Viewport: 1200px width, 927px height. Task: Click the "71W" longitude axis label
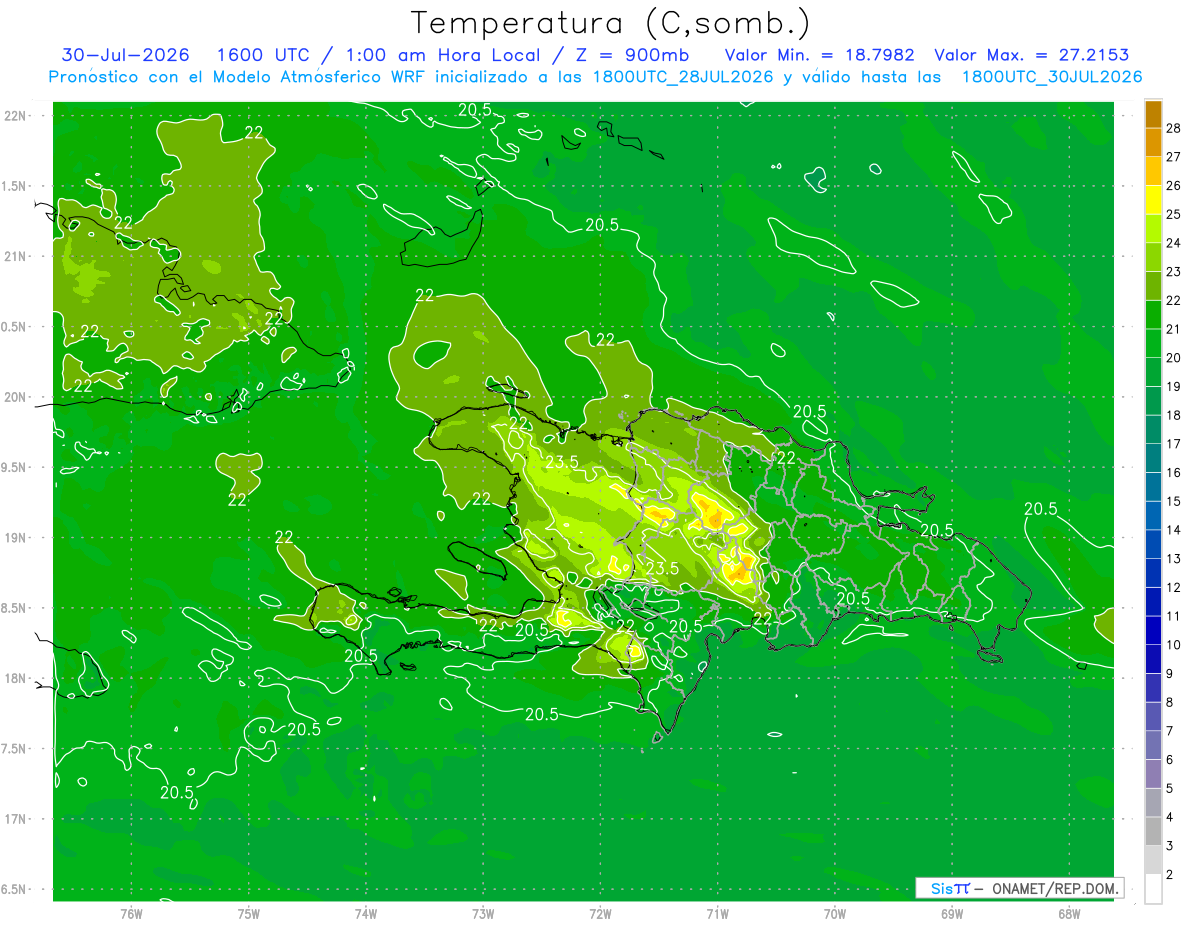pyautogui.click(x=717, y=913)
